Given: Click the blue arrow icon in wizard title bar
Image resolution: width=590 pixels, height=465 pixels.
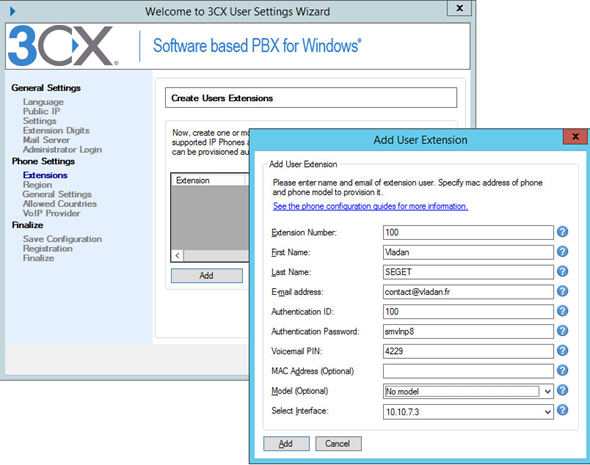Looking at the screenshot, I should pos(12,11).
